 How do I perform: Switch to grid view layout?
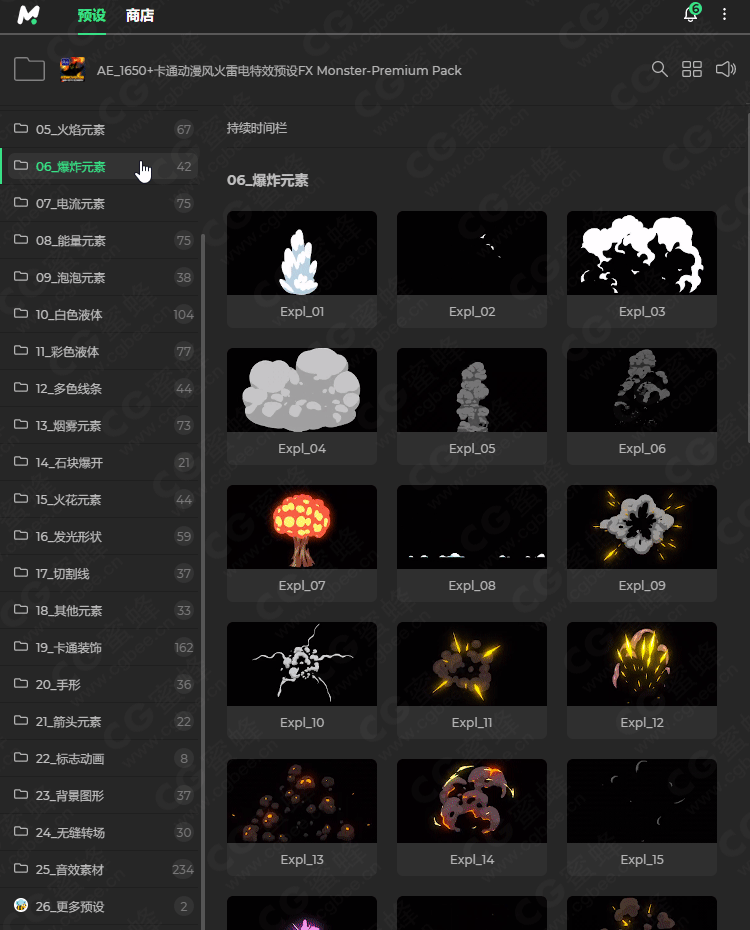coord(692,69)
